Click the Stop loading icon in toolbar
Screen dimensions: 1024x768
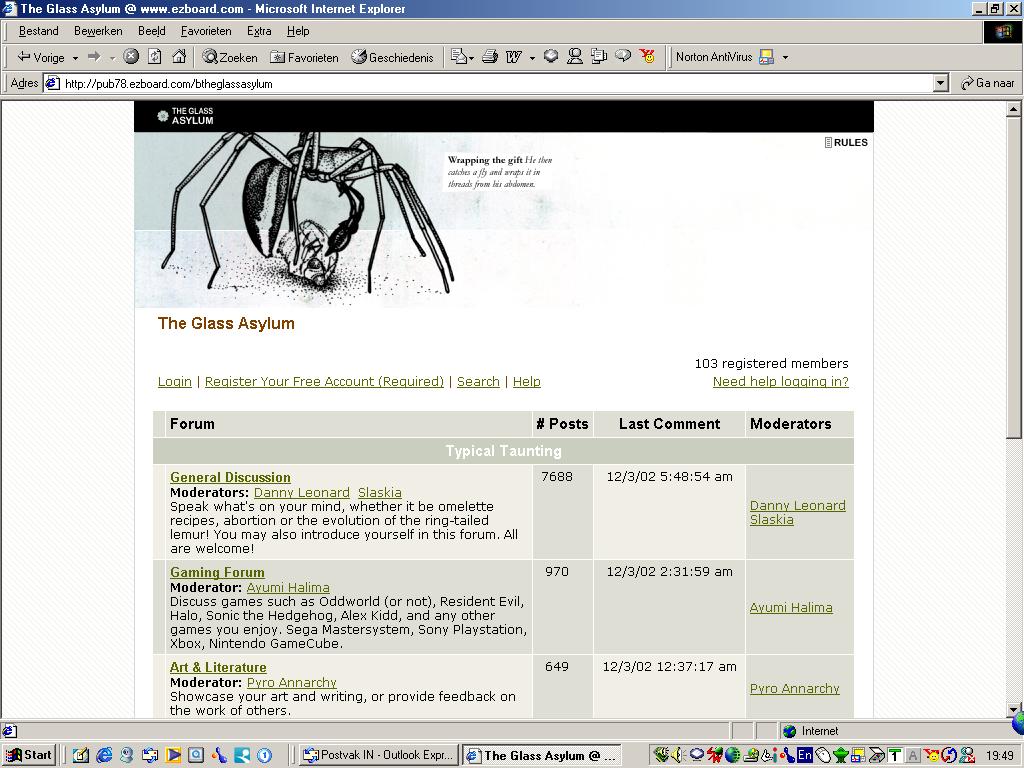[x=131, y=57]
